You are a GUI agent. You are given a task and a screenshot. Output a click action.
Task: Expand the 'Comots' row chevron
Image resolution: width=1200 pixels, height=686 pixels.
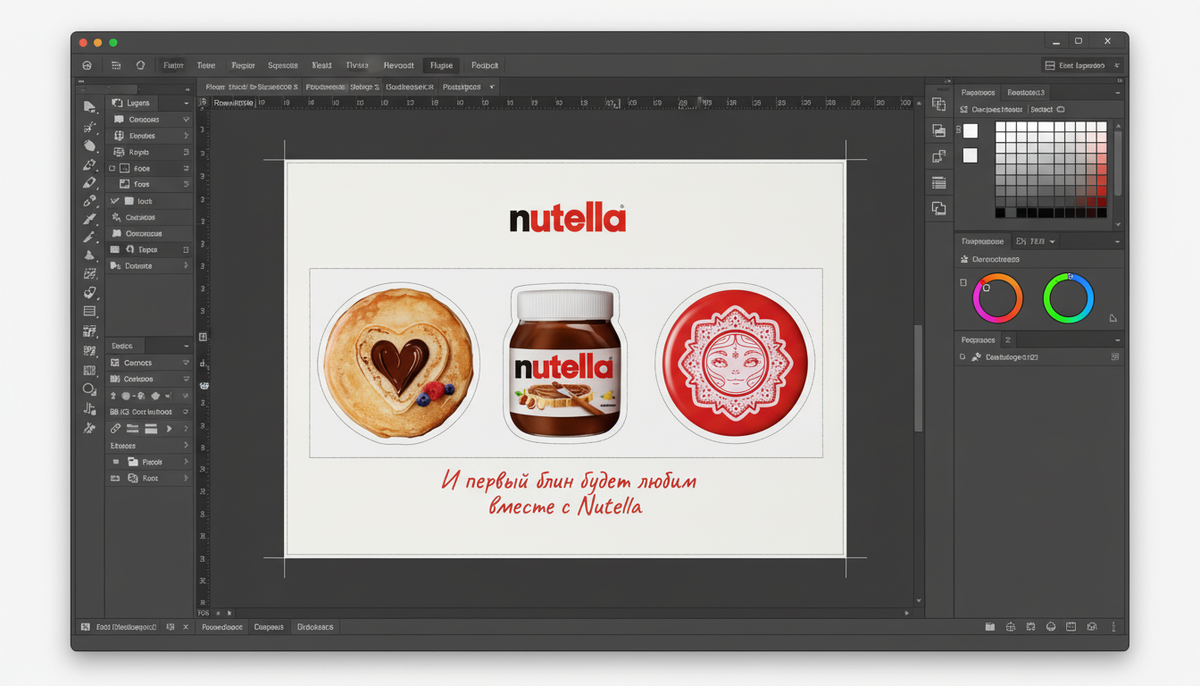coord(186,362)
